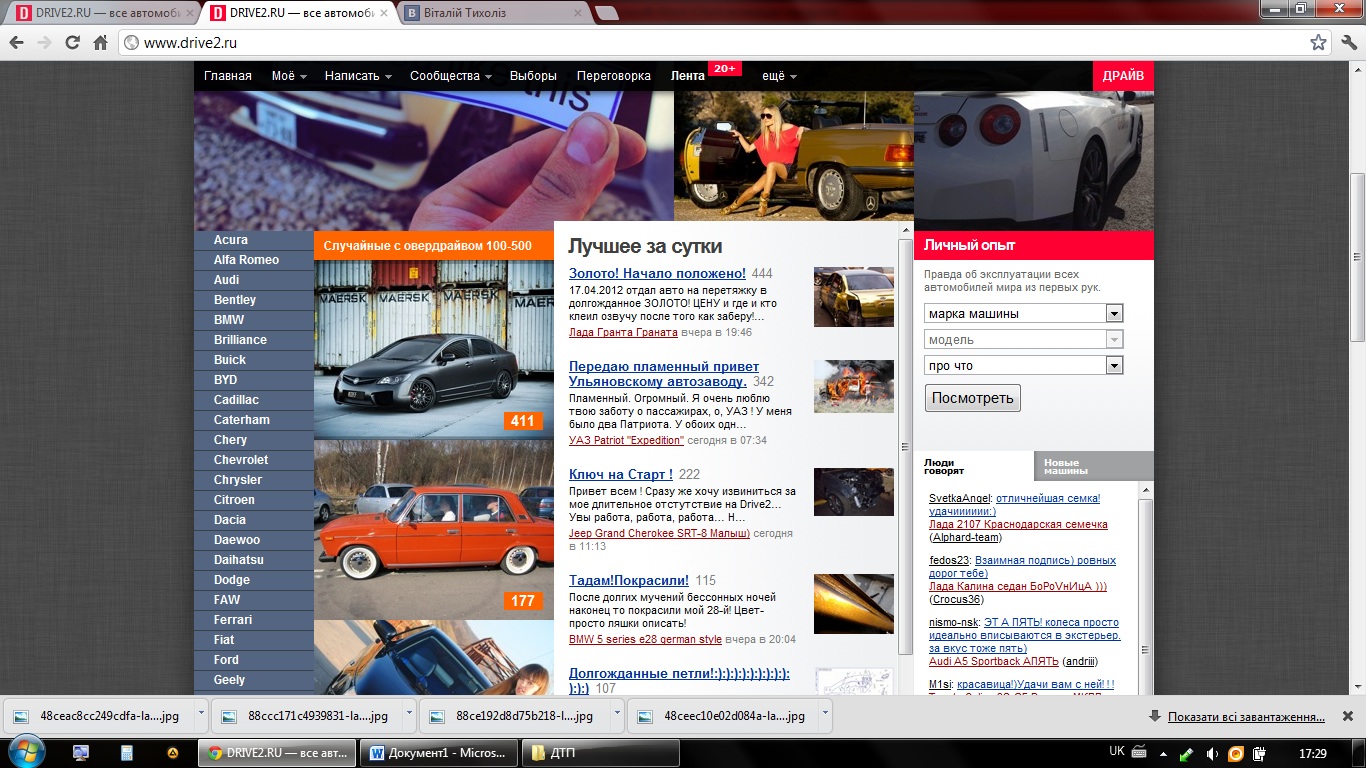Open the марка машины dropdown
This screenshot has height=768, width=1366.
click(1023, 313)
